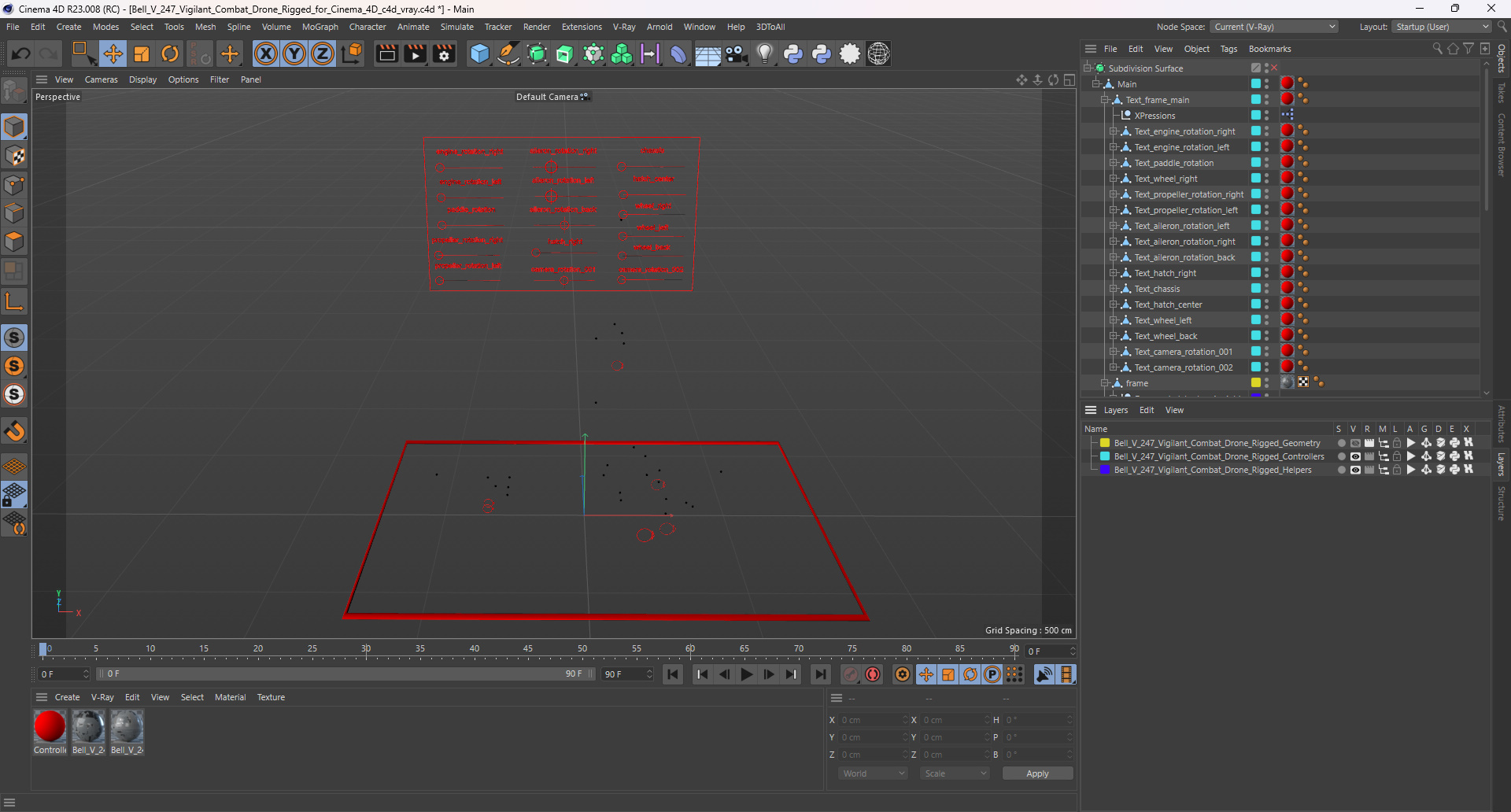Click the Record Active Objects button
The height and width of the screenshot is (812, 1511).
[x=851, y=674]
